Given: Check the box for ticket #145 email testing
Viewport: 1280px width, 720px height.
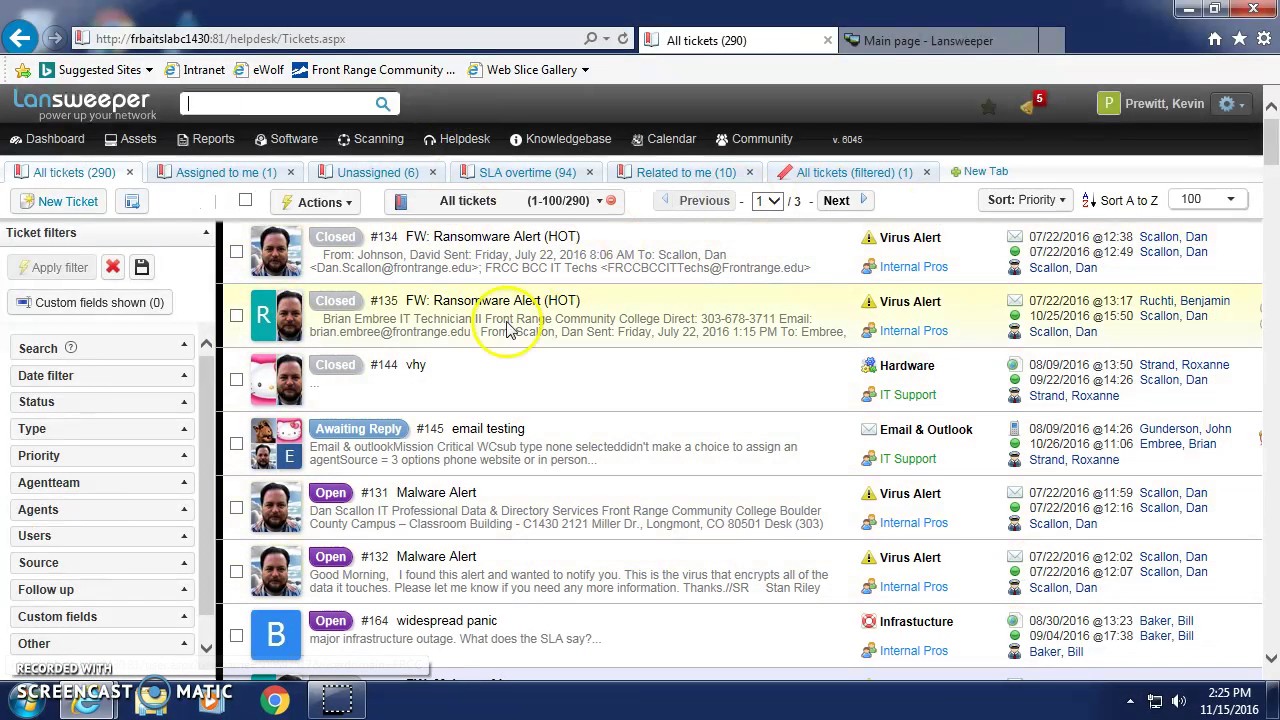Looking at the screenshot, I should pos(236,443).
